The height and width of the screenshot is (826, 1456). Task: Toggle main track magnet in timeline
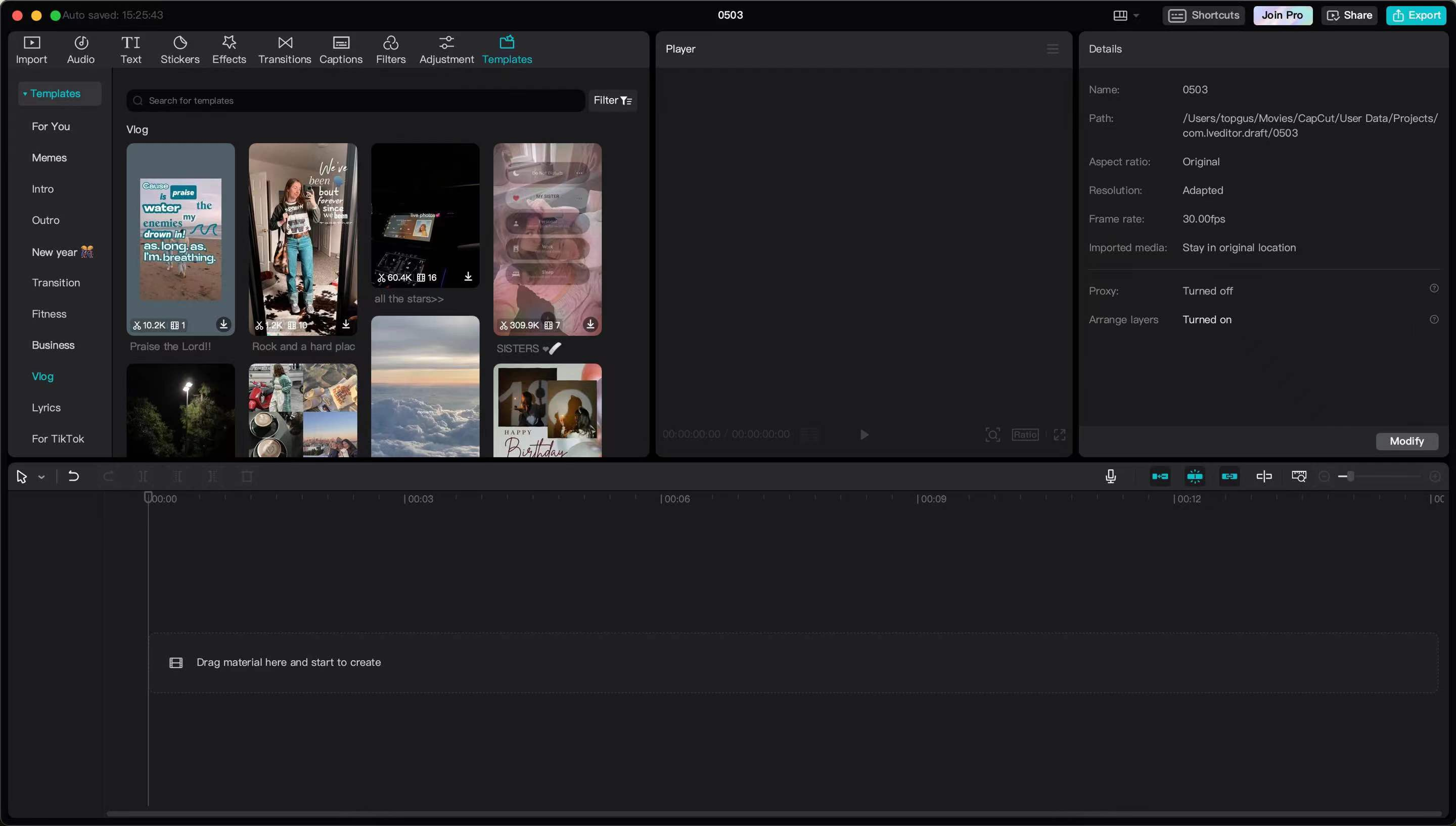click(x=1160, y=476)
